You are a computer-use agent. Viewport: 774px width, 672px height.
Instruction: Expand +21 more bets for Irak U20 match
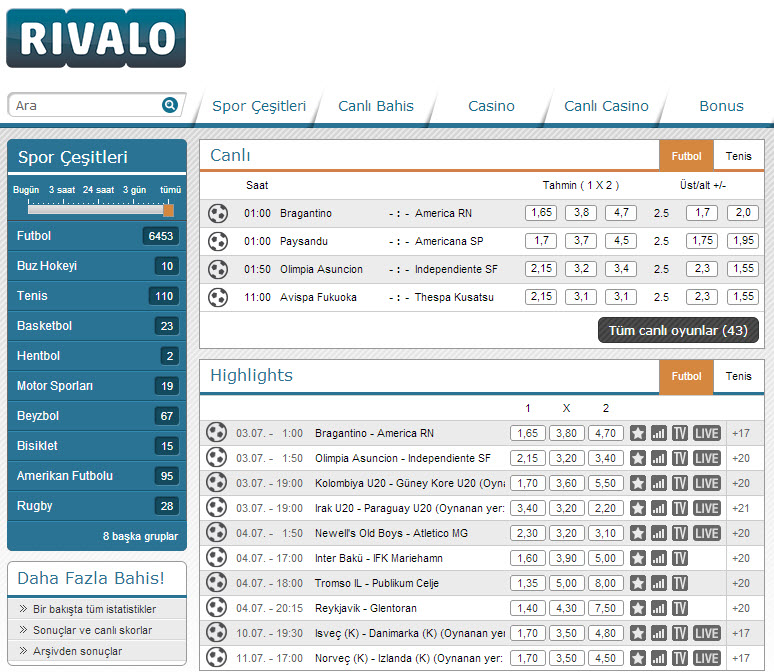coord(740,508)
